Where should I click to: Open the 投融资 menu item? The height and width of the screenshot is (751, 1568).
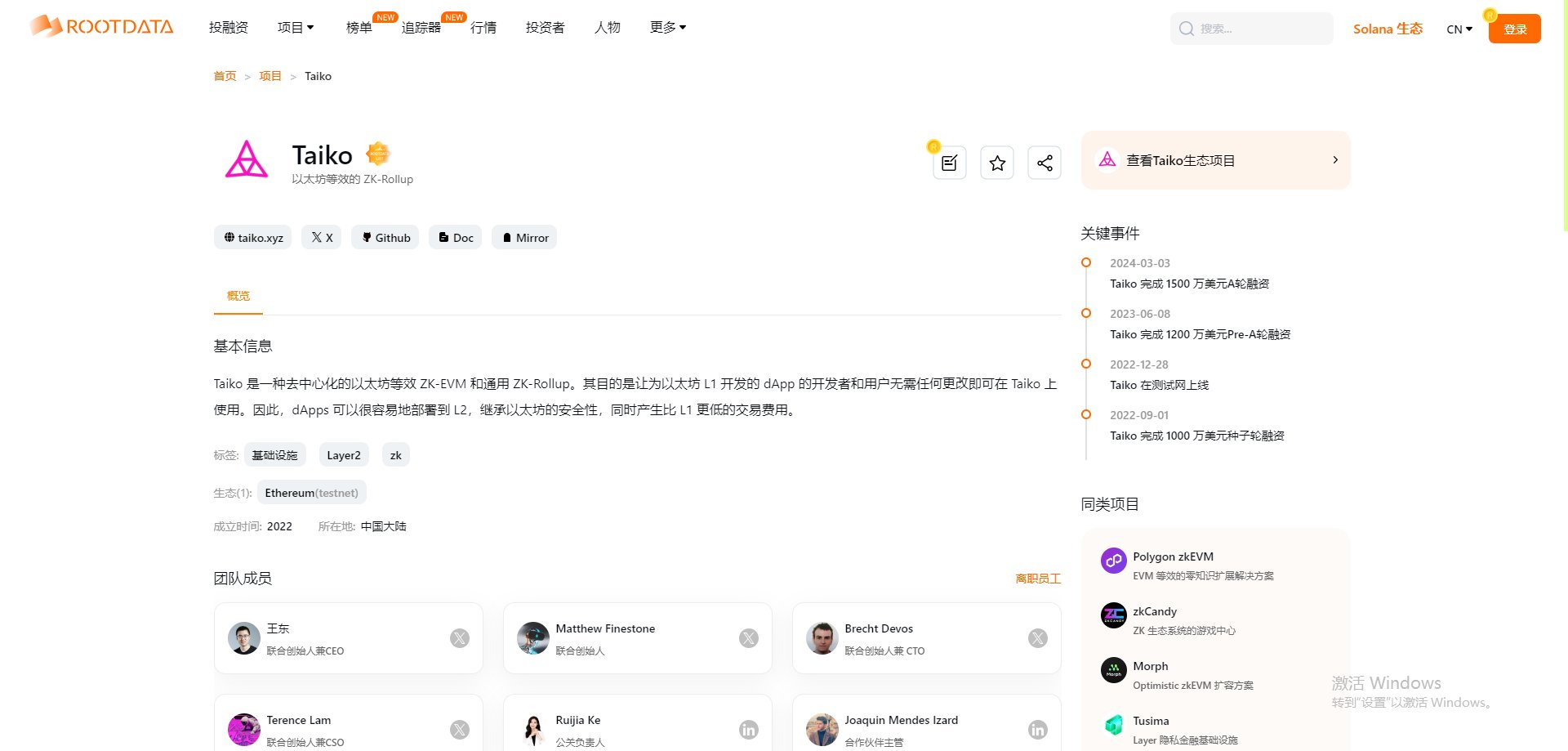click(229, 28)
